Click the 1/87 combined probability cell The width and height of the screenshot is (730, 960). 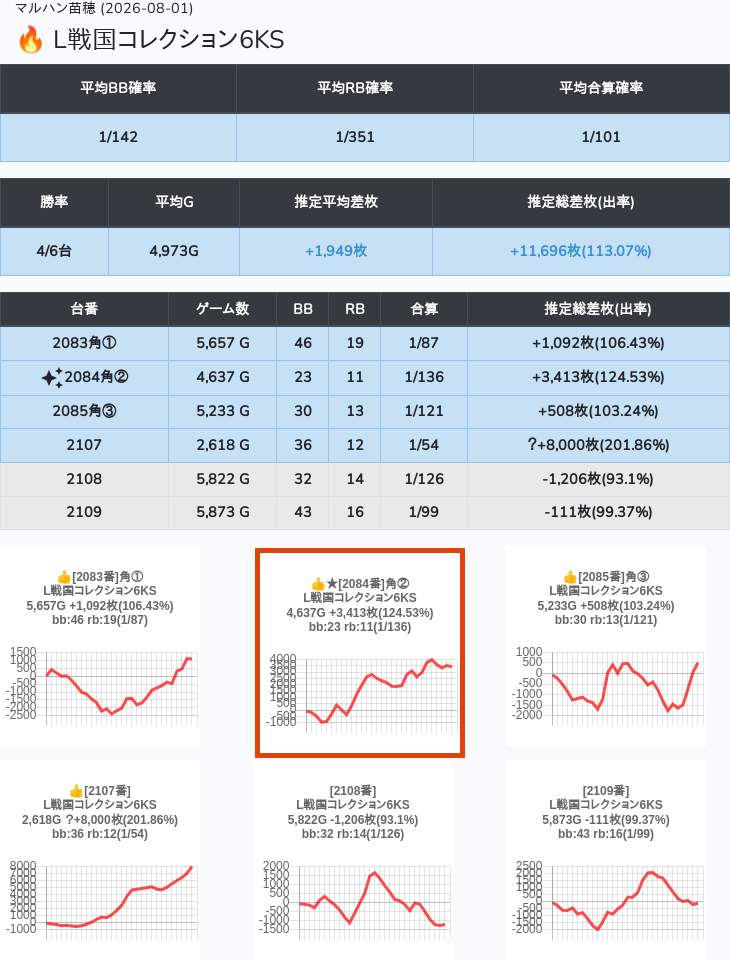click(424, 343)
